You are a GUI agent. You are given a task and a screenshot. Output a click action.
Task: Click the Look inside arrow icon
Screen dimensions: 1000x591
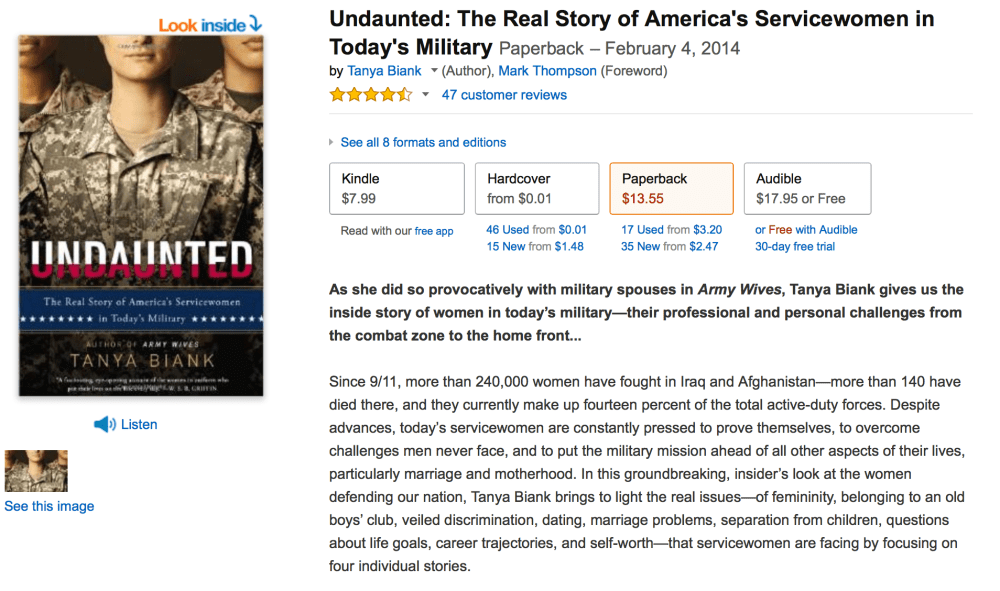(x=255, y=23)
